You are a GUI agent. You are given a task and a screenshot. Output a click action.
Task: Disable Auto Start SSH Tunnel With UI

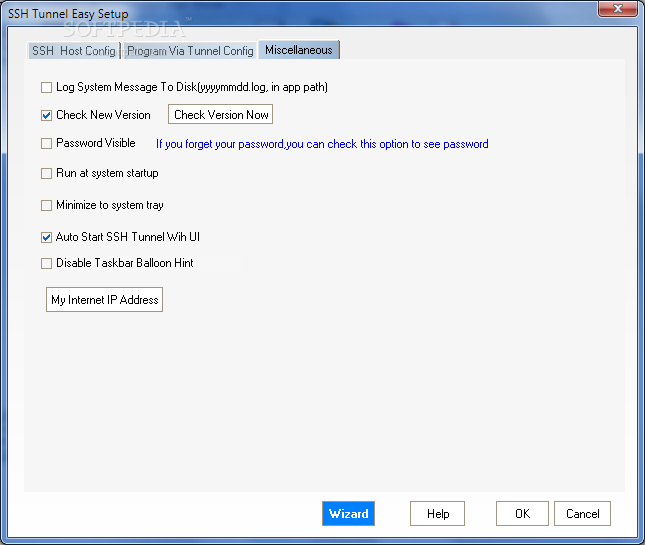(46, 237)
